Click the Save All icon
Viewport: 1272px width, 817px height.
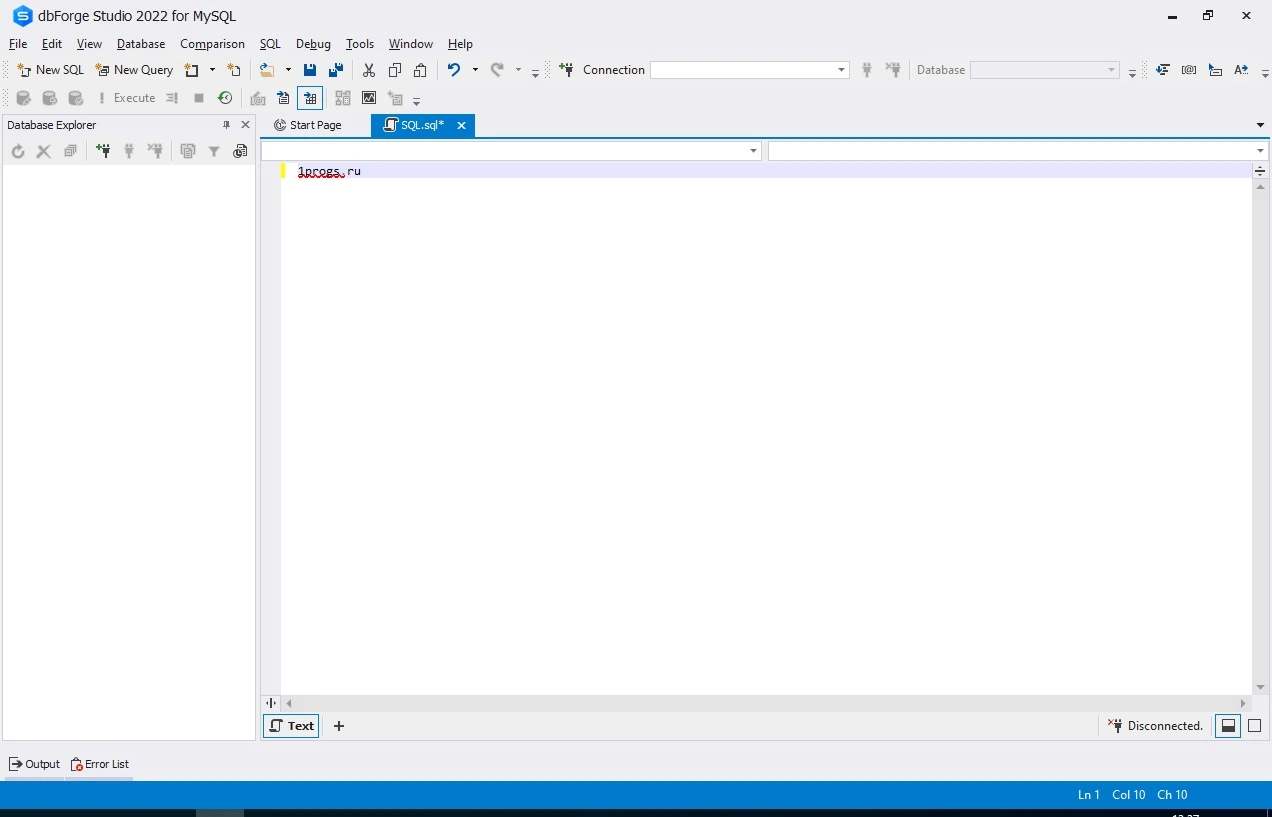tap(336, 70)
